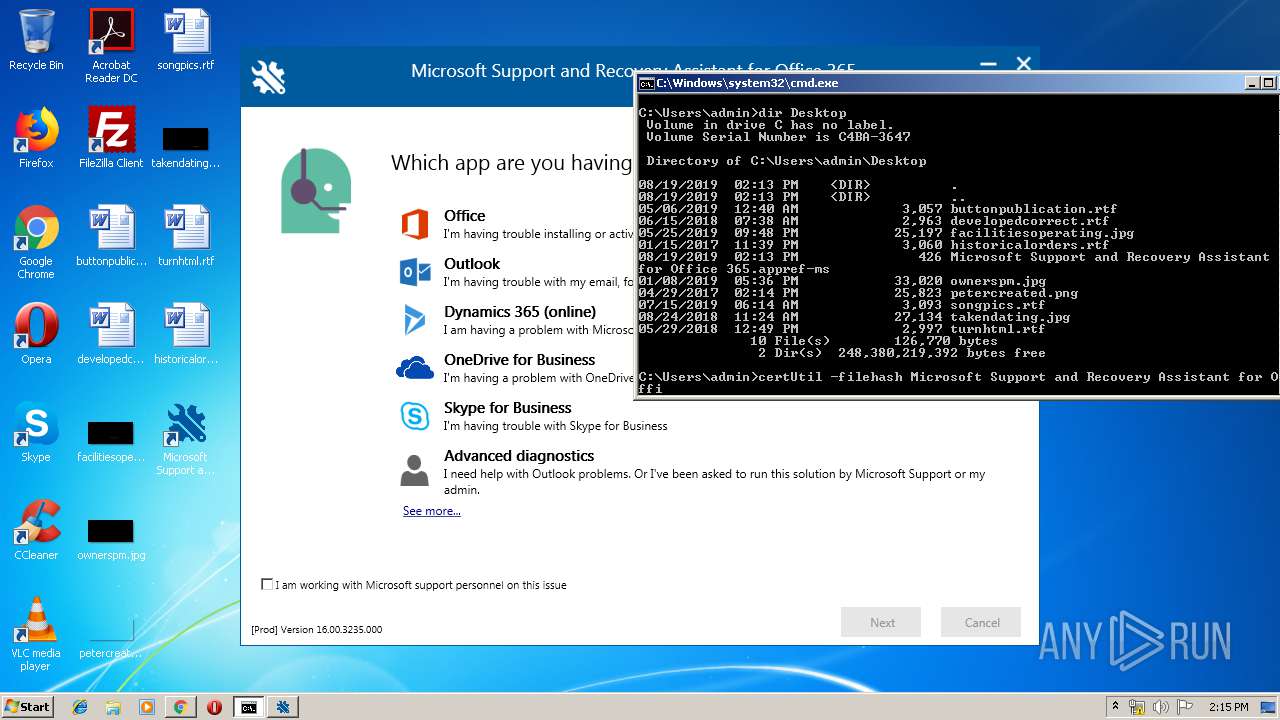Open CCleaner desktop shortcut
This screenshot has width=1280, height=720.
click(36, 530)
